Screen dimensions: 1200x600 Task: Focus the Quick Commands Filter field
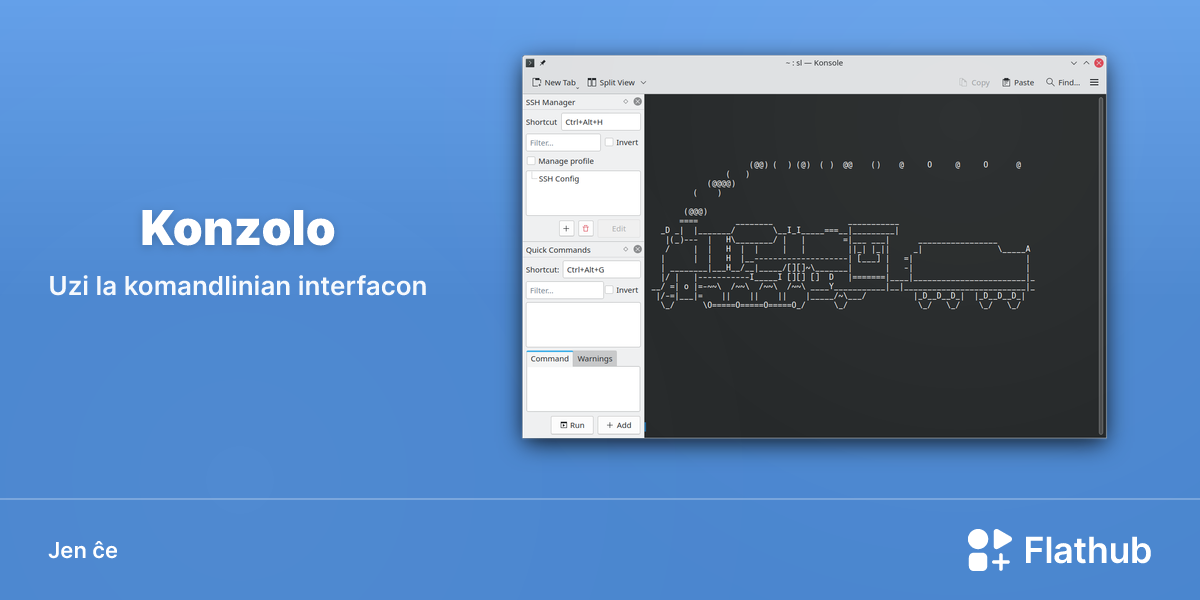click(565, 290)
